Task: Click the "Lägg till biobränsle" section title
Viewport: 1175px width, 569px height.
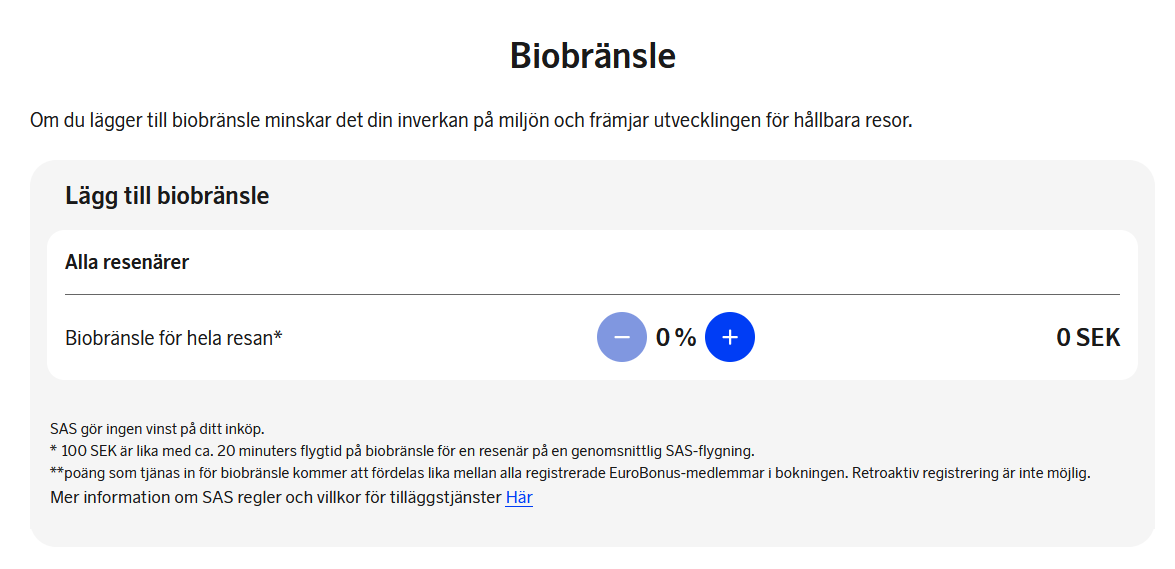Action: pos(167,195)
